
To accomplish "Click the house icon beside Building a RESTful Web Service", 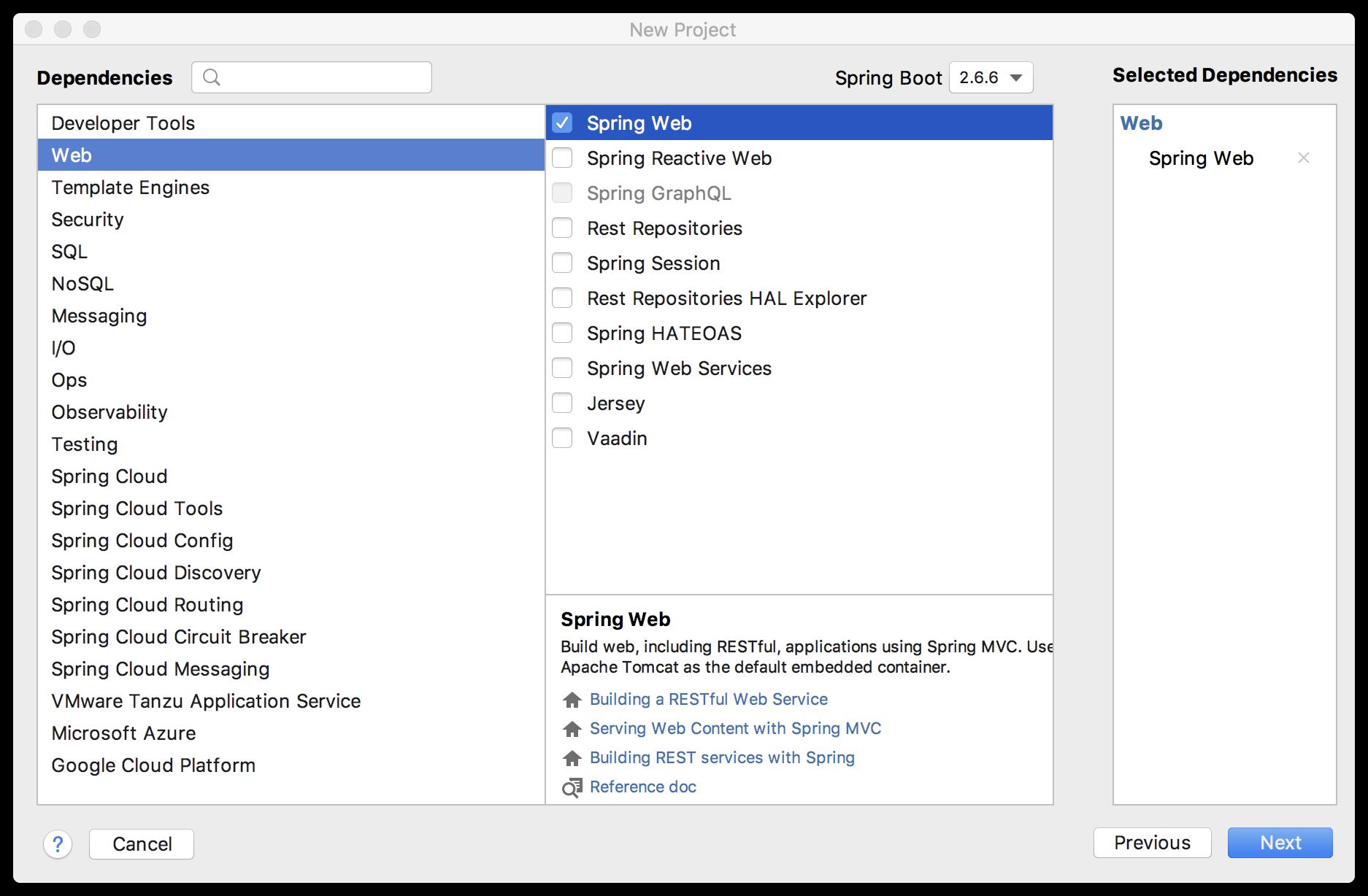I will [572, 700].
